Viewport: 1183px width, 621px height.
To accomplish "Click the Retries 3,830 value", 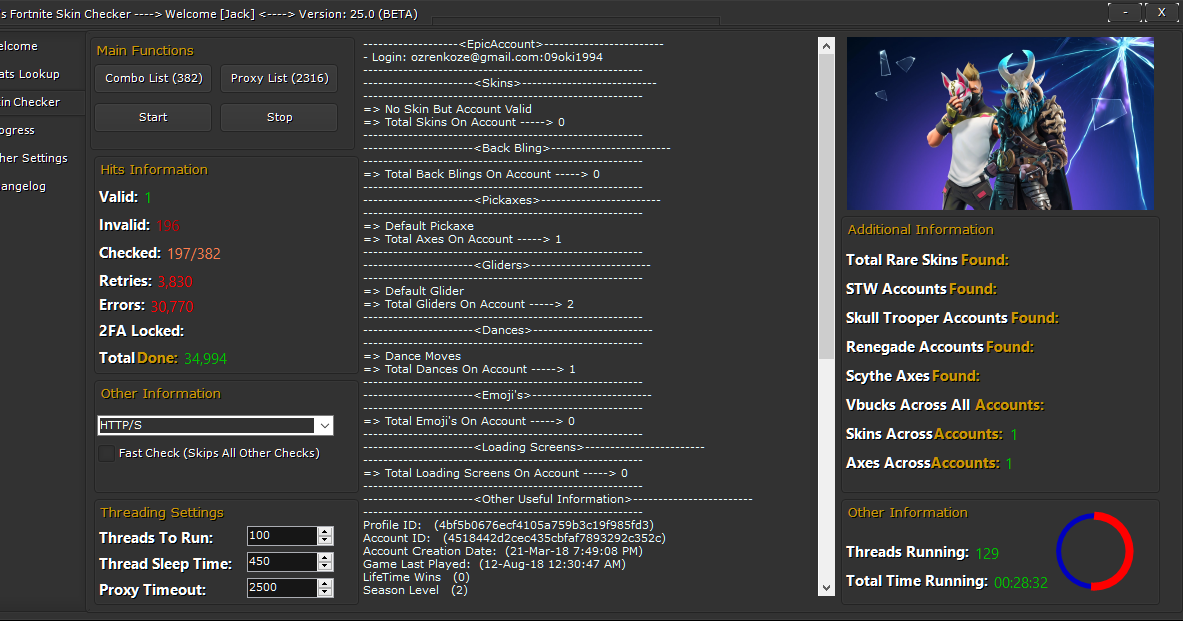I will click(175, 281).
